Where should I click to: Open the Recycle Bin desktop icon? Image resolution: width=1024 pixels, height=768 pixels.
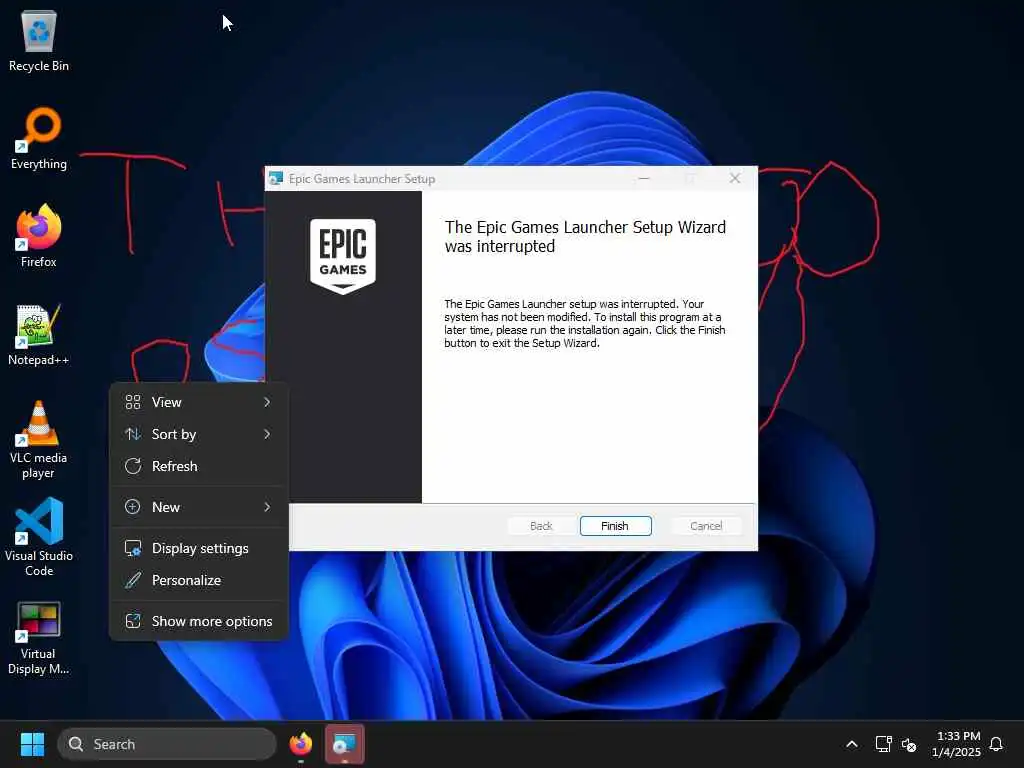click(39, 41)
